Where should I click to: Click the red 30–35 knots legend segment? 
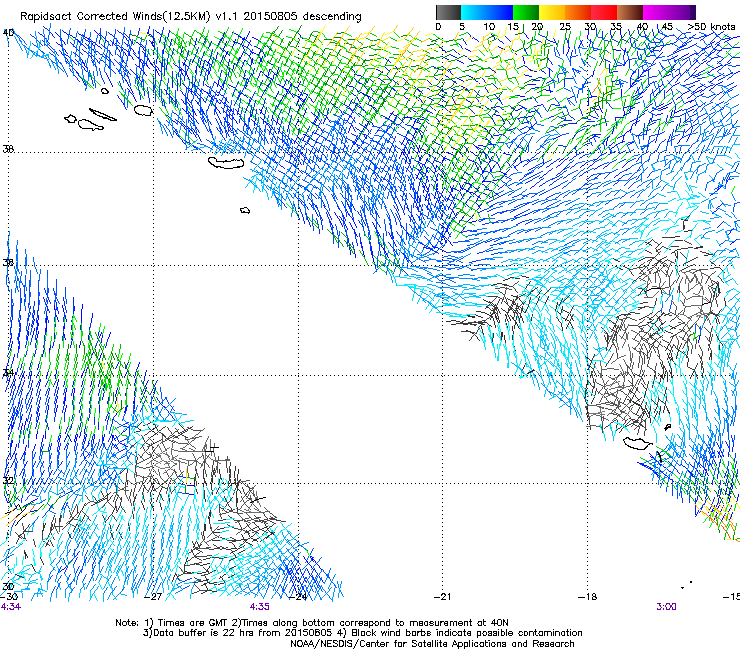(604, 12)
